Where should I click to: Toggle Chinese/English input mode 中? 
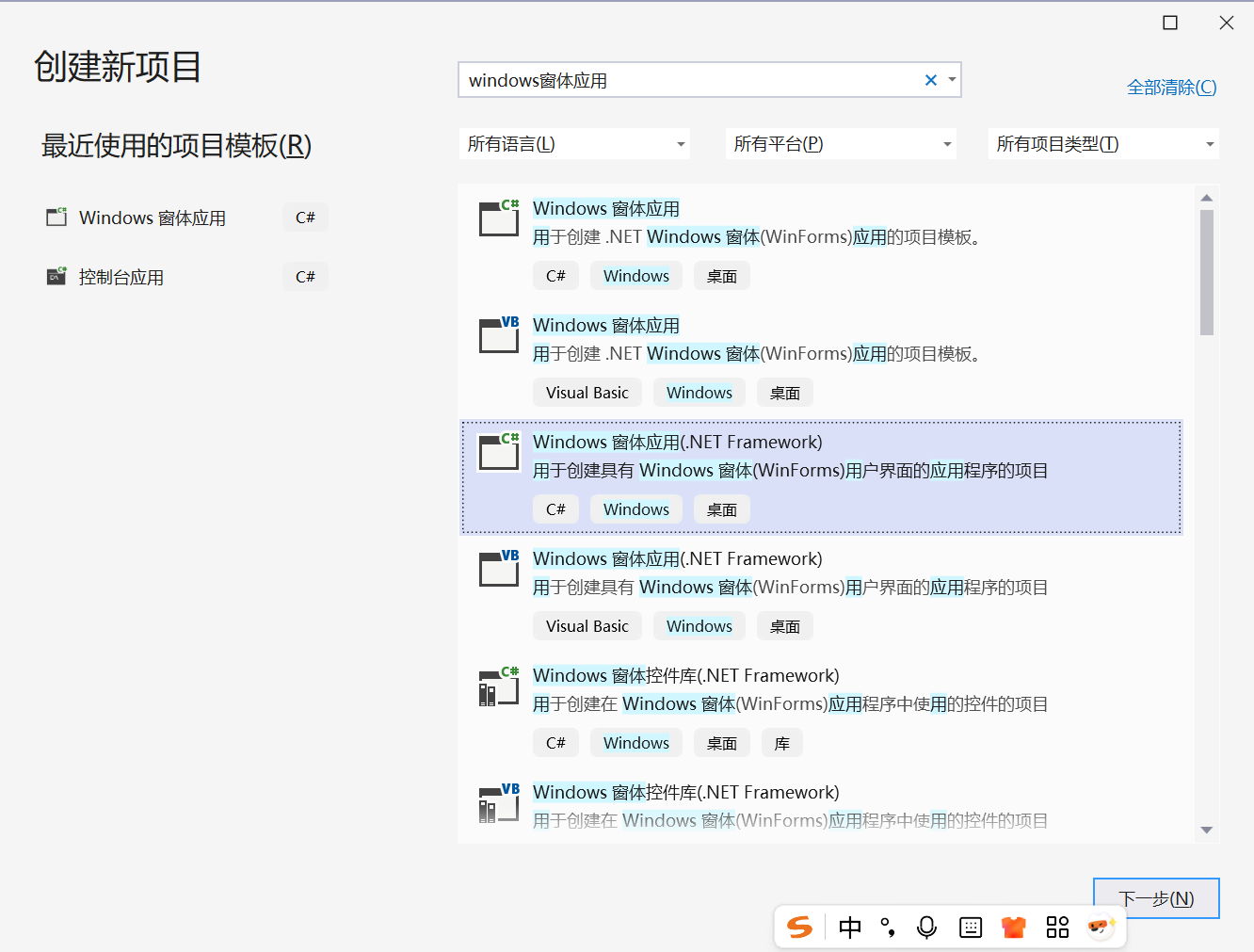(850, 928)
